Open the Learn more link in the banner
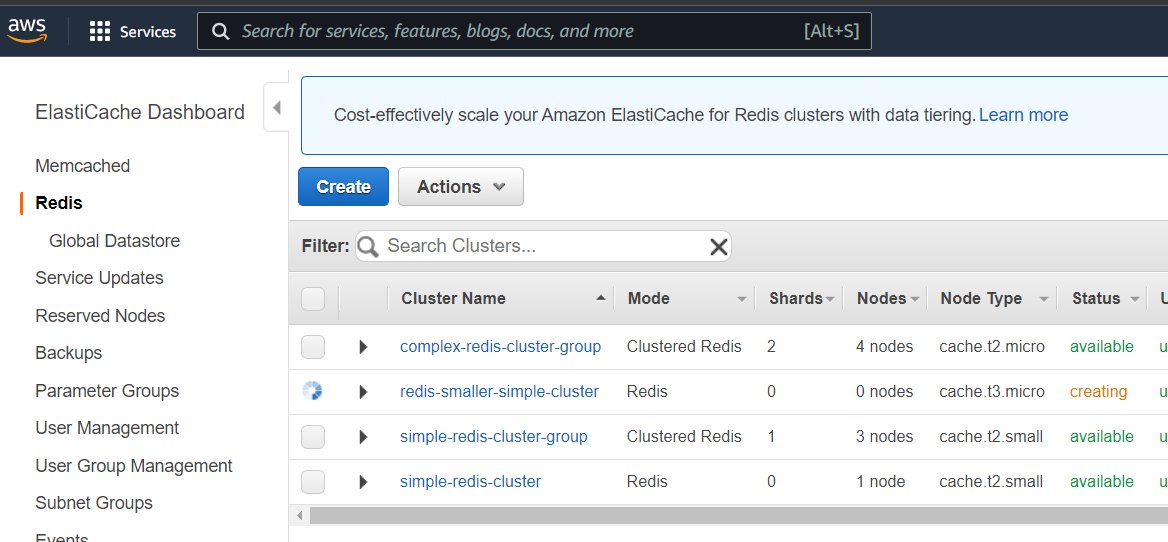1168x542 pixels. point(1023,115)
